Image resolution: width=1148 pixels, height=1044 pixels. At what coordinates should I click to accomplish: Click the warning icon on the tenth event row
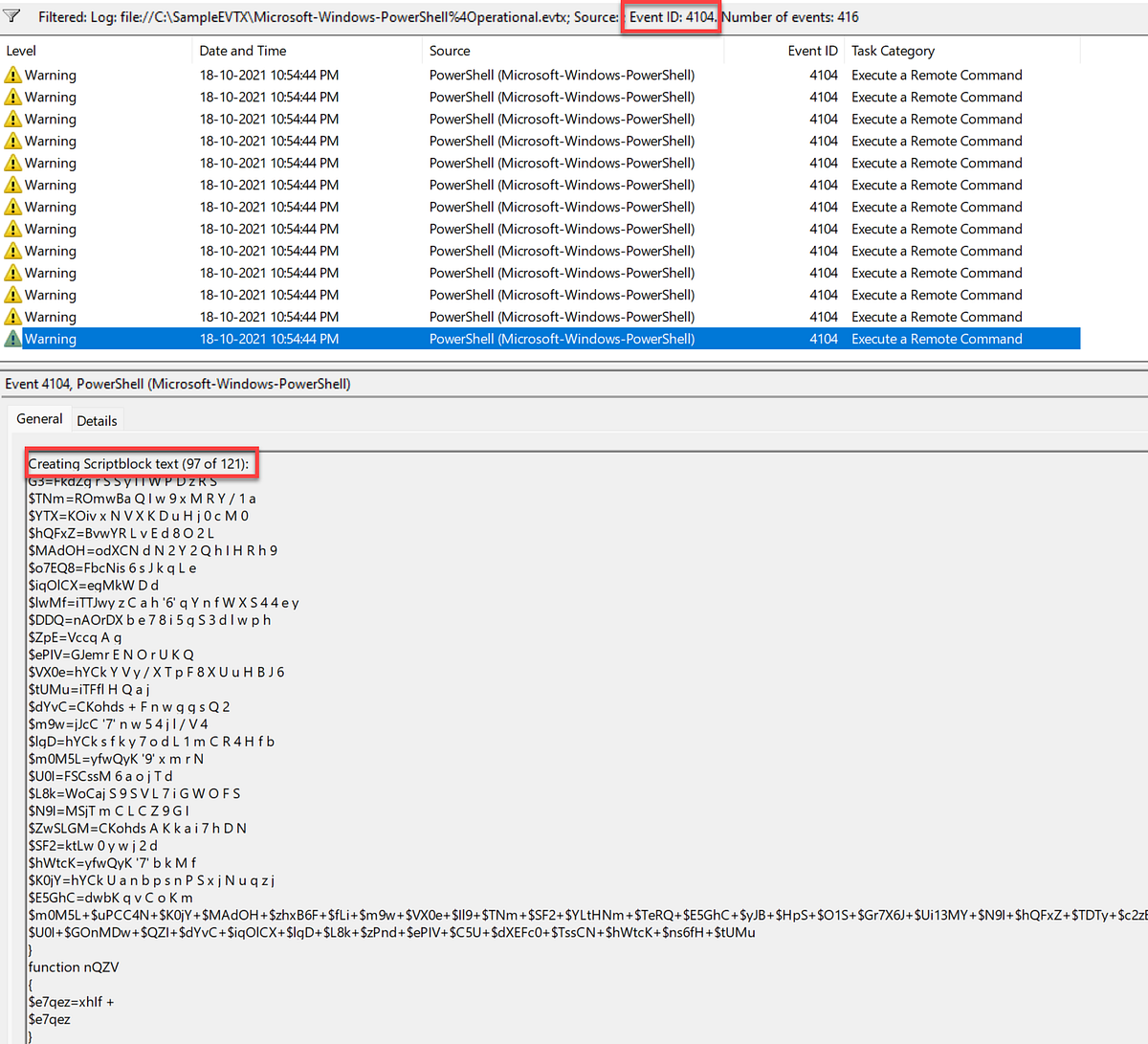[x=13, y=273]
